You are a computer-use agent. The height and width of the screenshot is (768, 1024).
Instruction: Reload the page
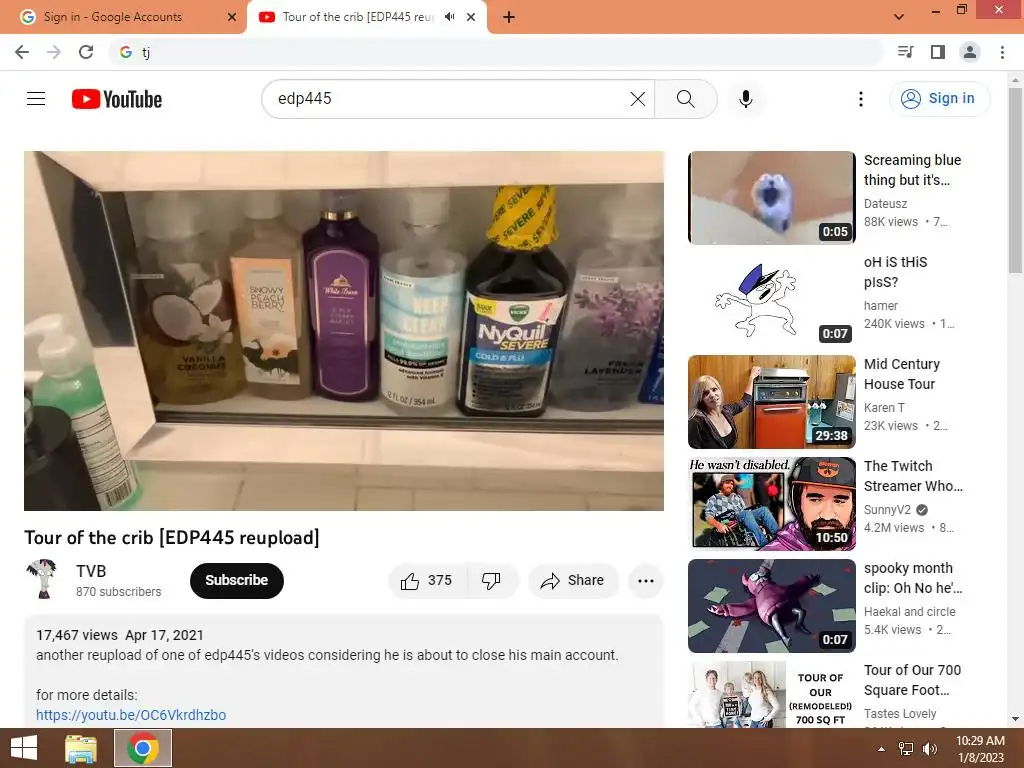click(x=86, y=52)
